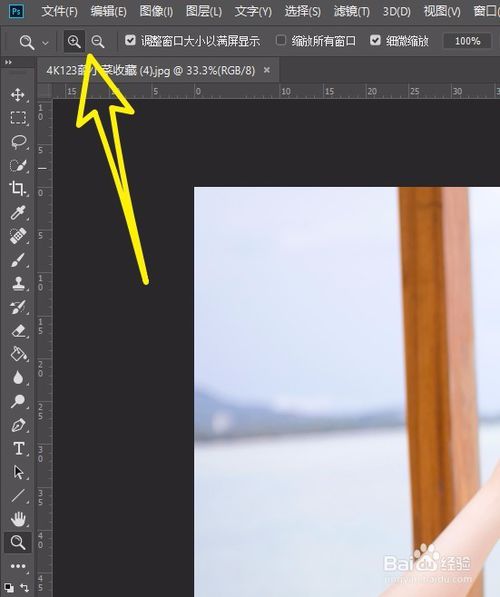Open the 编辑(E) menu
This screenshot has width=500, height=597.
tap(109, 12)
